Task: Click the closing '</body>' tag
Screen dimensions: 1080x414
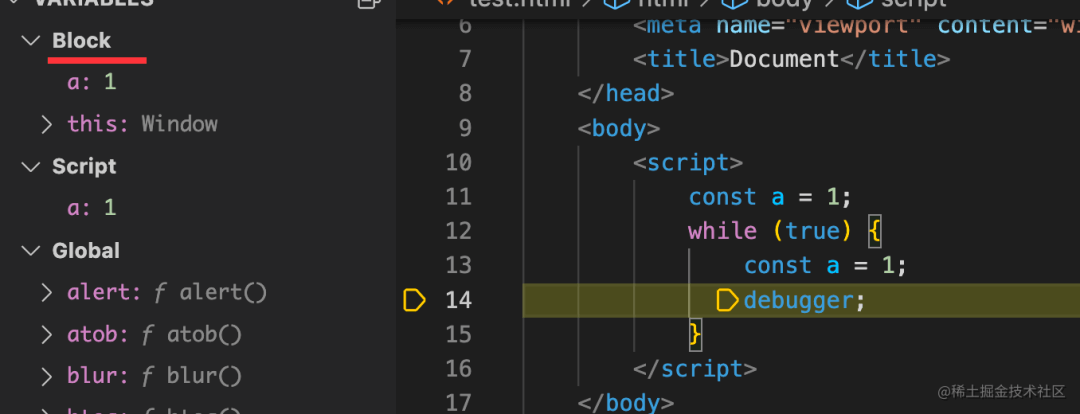Action: pos(625,402)
